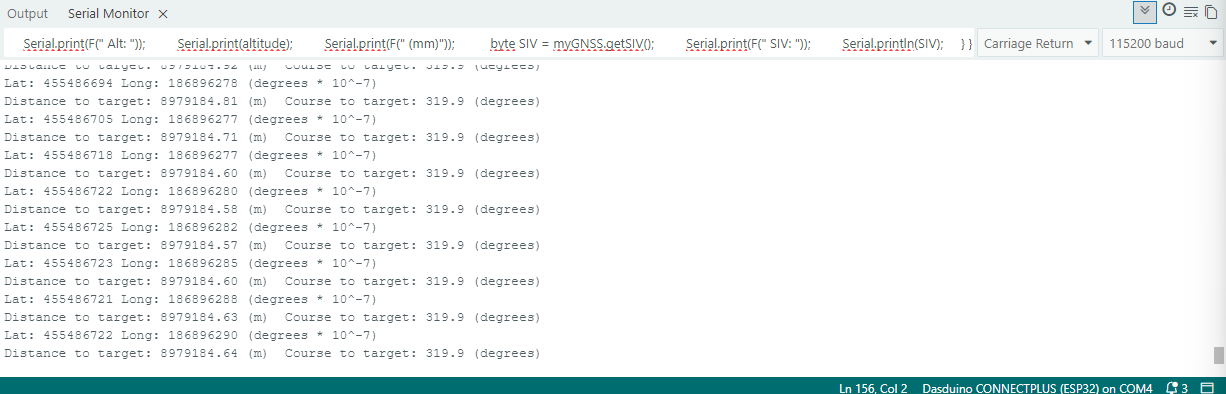Select board Dasduino CONNECTPLUS (ESP32) on COM4
Image resolution: width=1226 pixels, height=394 pixels.
pos(1037,387)
